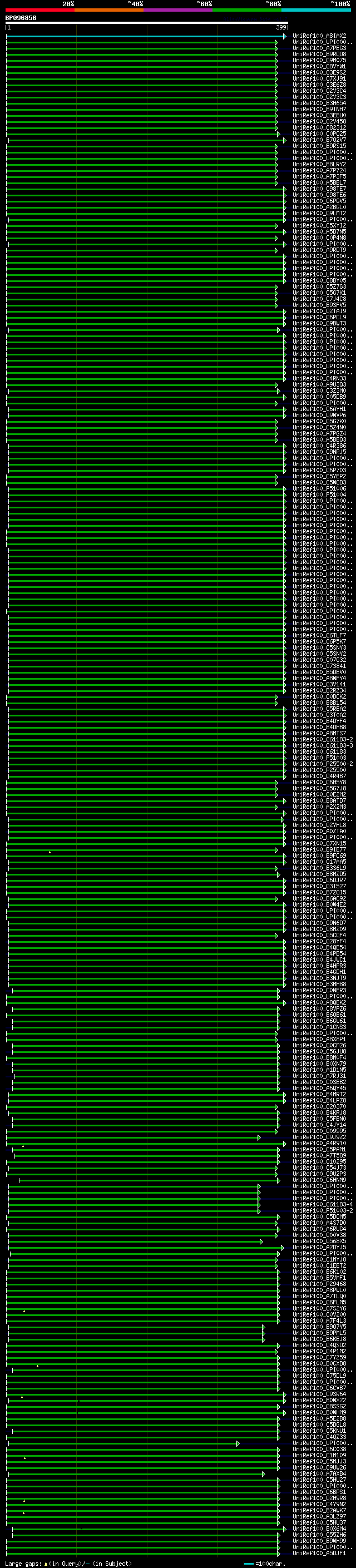
Task: Select the UniRef100_Q3E9S2 hit
Action: pos(319,72)
